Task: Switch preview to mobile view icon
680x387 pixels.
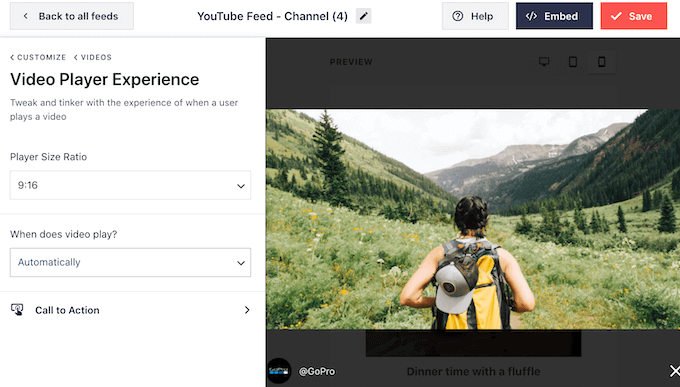Action: (x=601, y=62)
